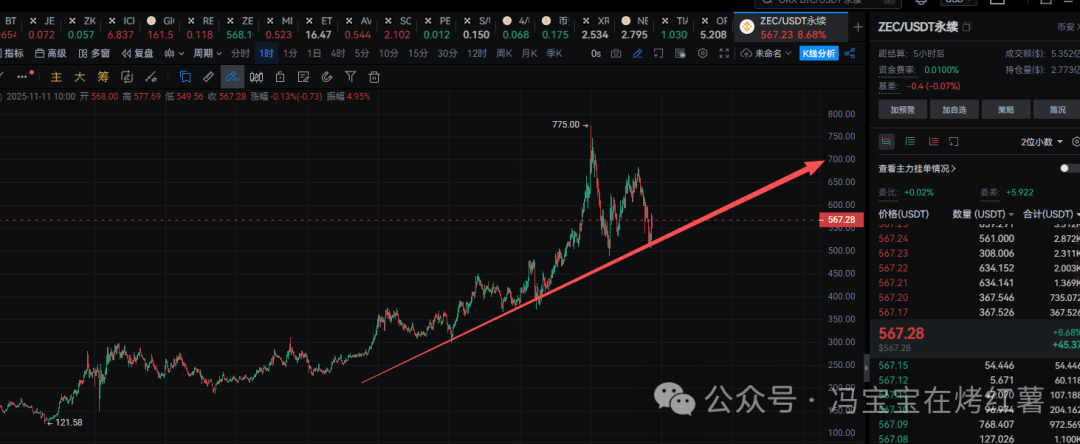Image resolution: width=1080 pixels, height=444 pixels.
Task: Toggle the active line drawing tool
Action: (232, 76)
